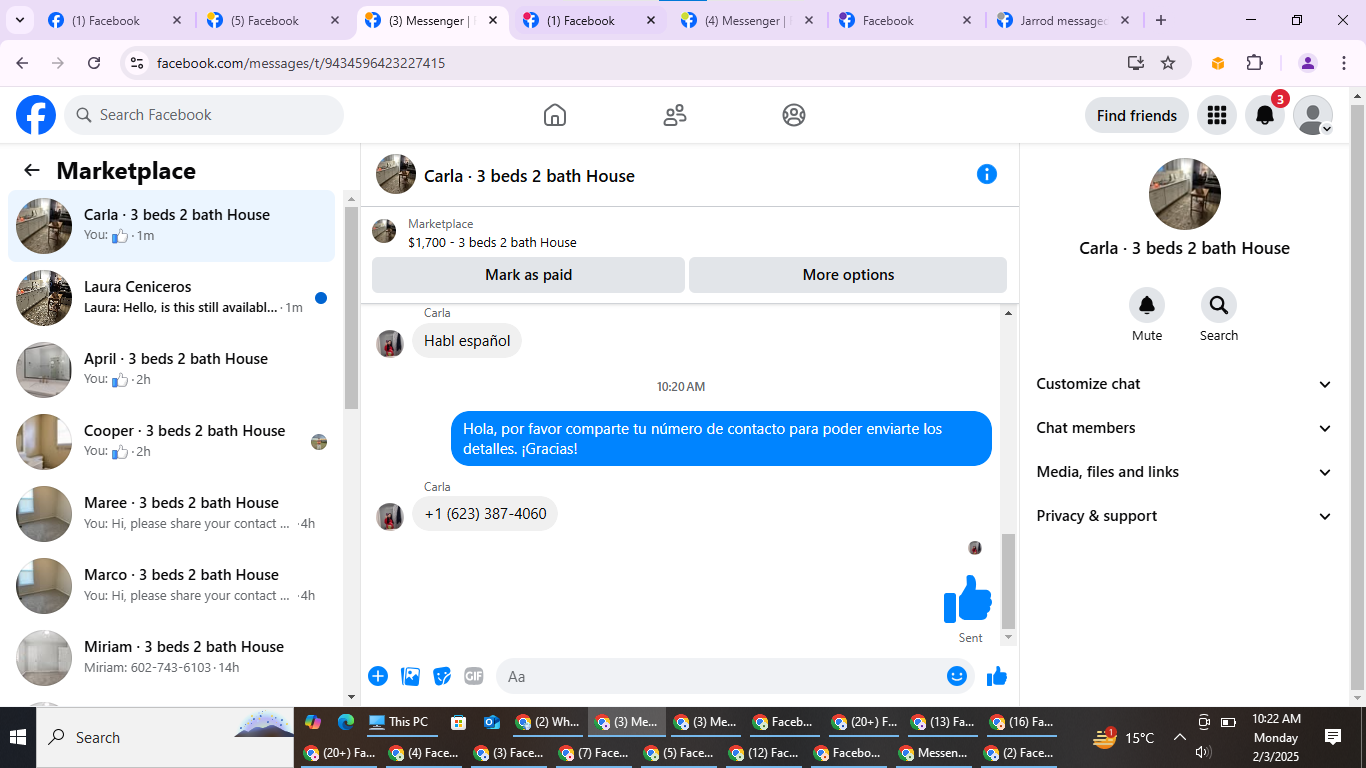Switch to the '(4) Messenger' tab
Image resolution: width=1366 pixels, height=768 pixels.
point(748,20)
